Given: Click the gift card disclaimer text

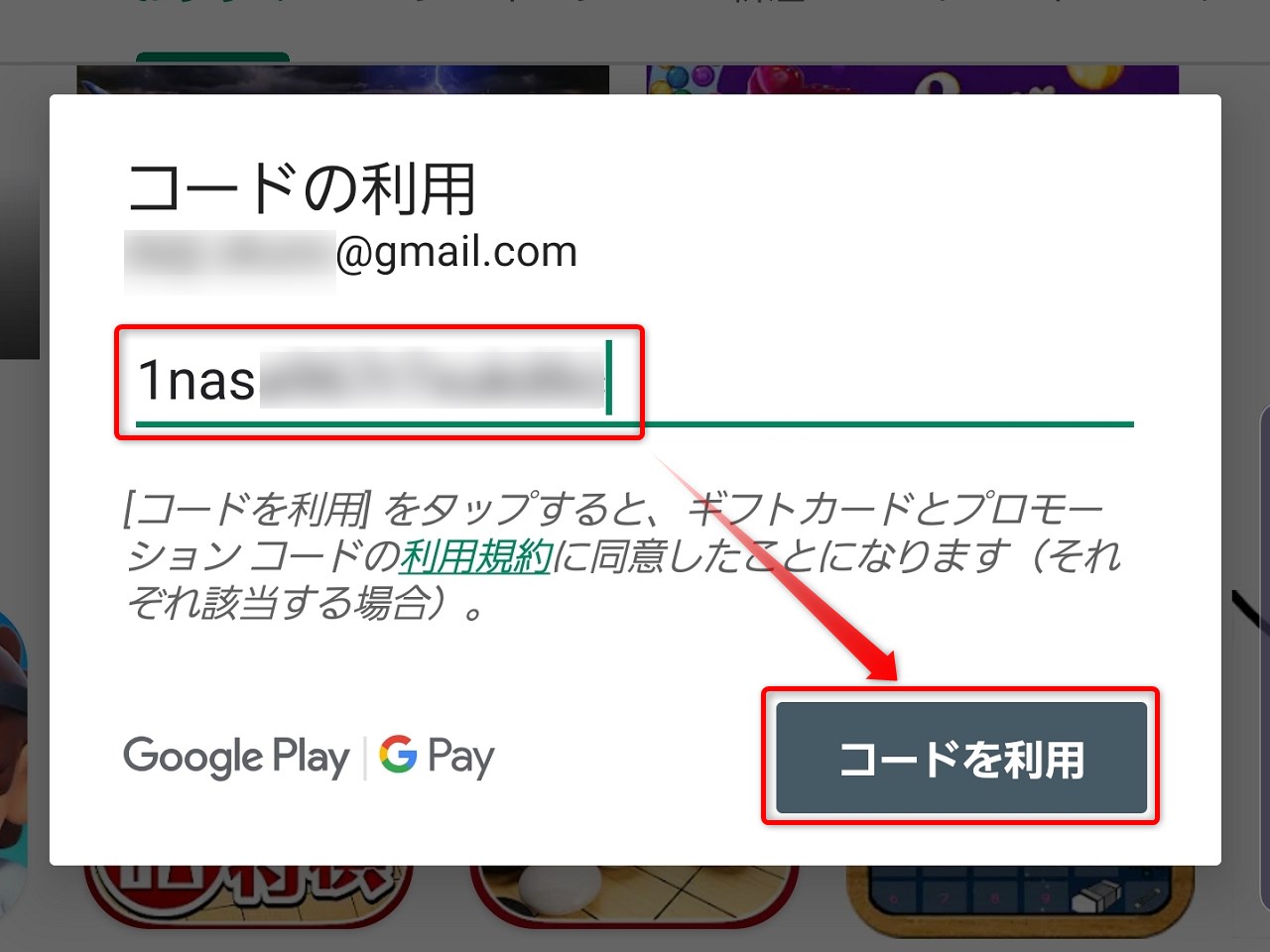Looking at the screenshot, I should [623, 555].
